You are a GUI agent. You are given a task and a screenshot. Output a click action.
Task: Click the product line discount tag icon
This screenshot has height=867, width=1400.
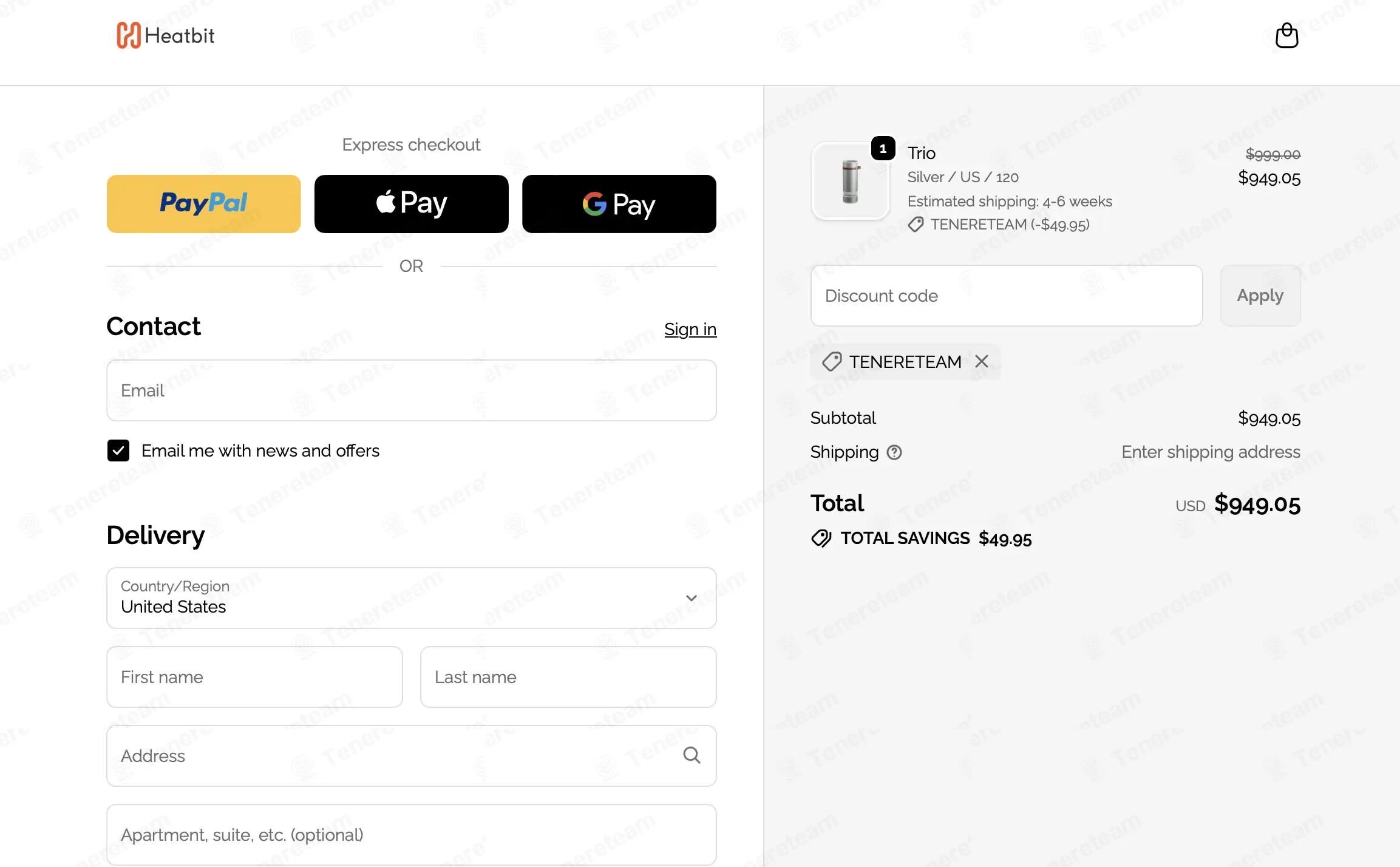click(916, 225)
